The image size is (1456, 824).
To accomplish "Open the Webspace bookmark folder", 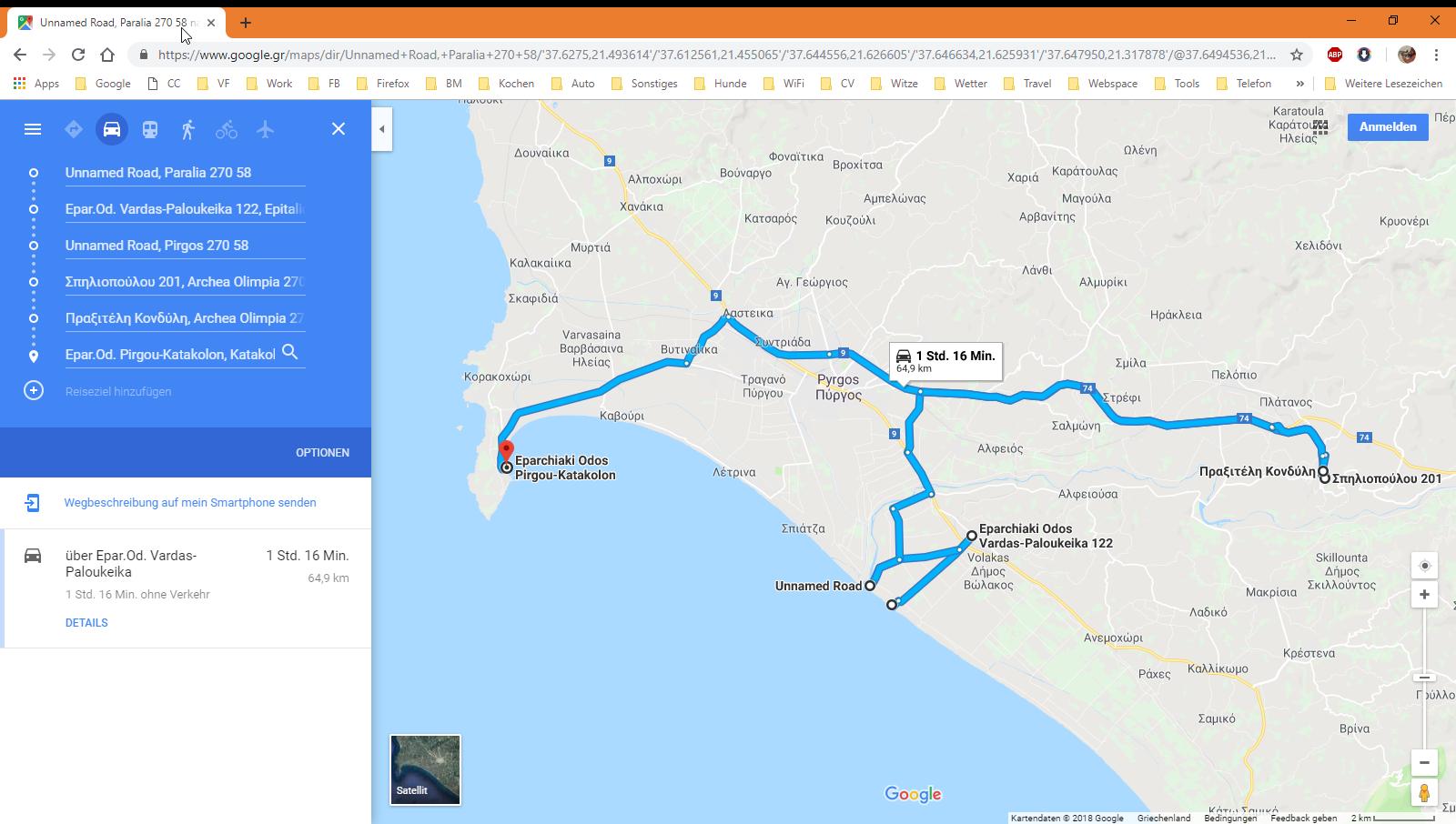I will 1103,84.
